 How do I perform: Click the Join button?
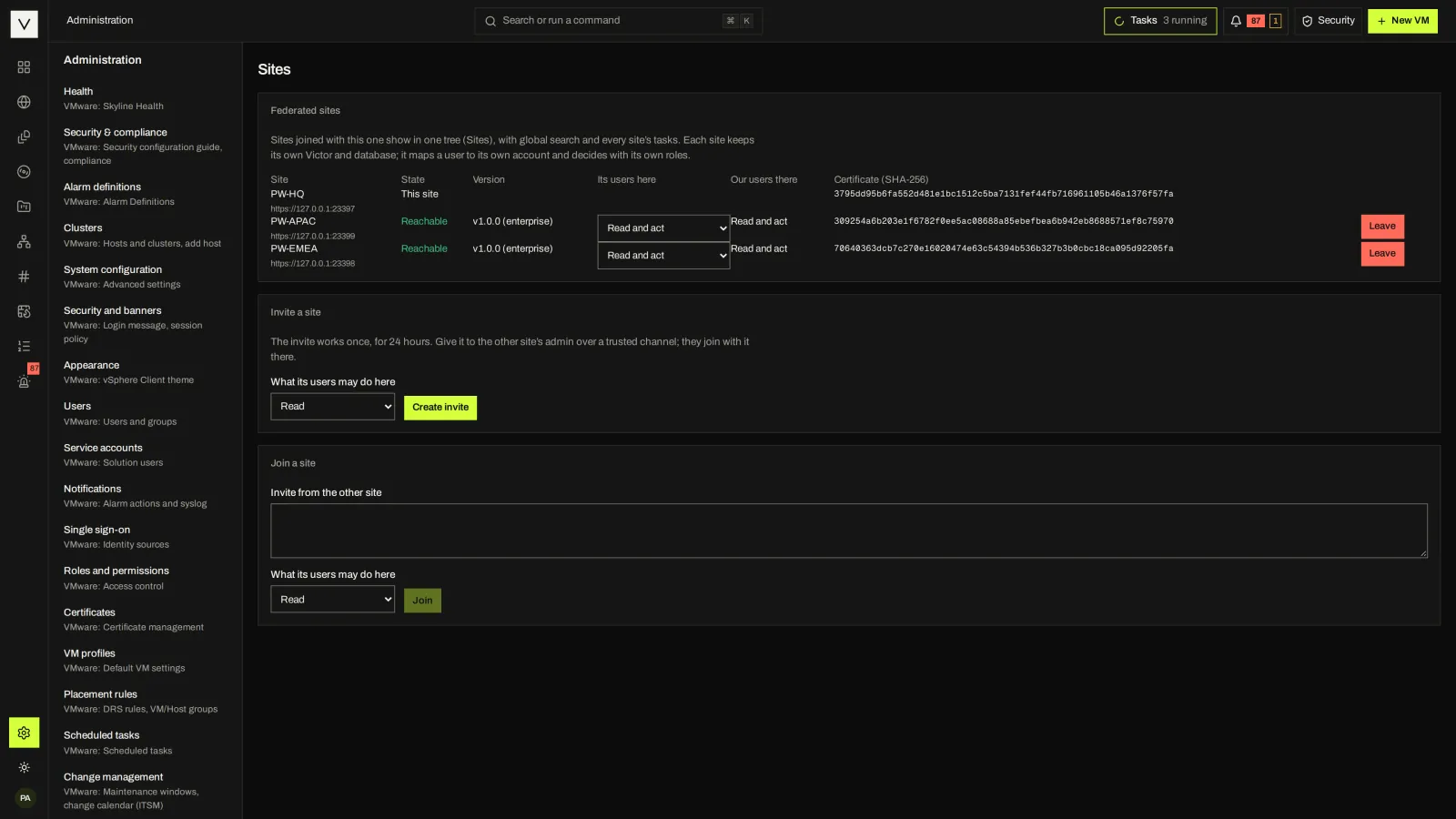click(x=422, y=601)
